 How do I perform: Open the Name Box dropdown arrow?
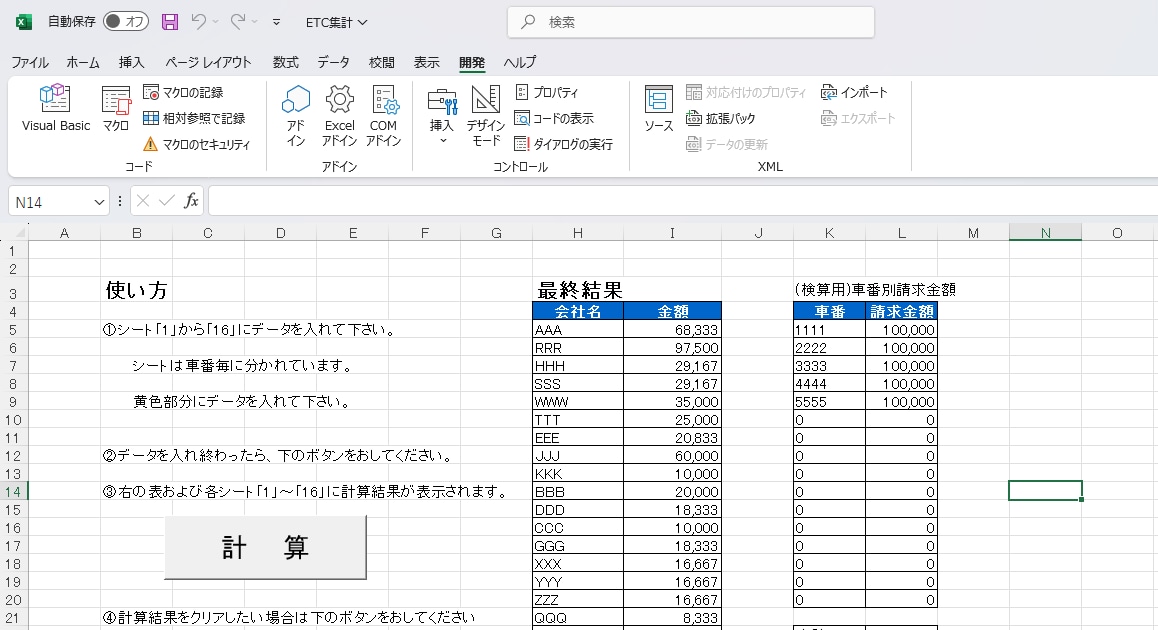point(99,202)
